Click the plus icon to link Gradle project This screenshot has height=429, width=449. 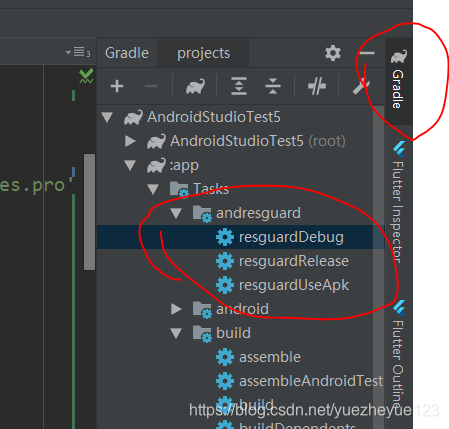[117, 86]
